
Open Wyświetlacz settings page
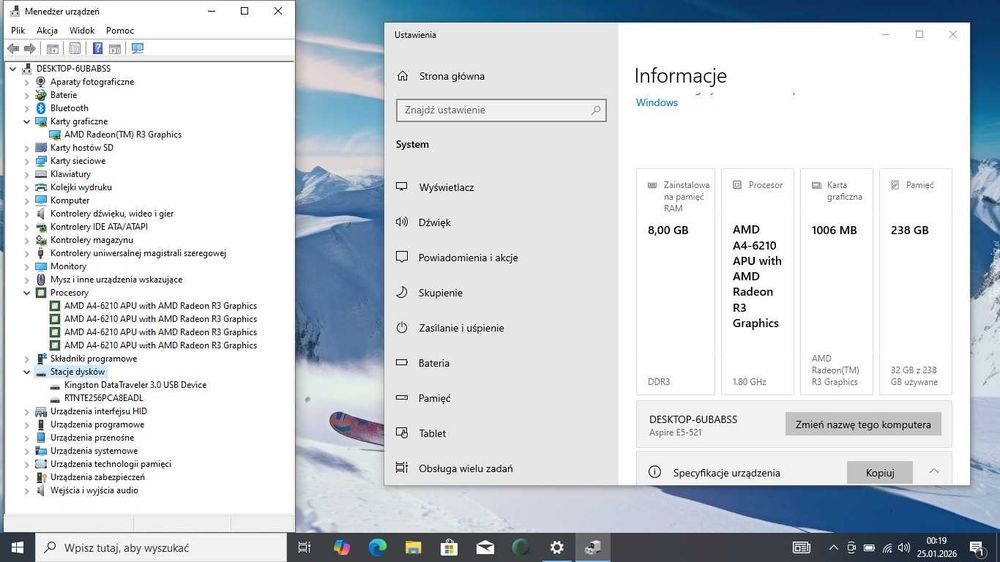tap(446, 188)
